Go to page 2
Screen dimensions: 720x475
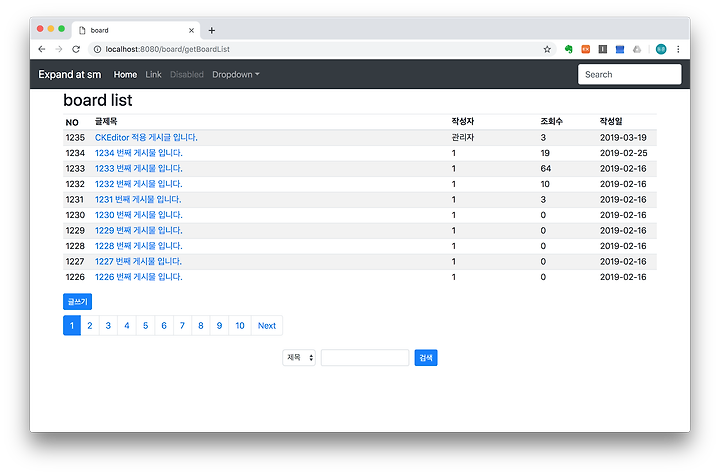[x=90, y=326]
